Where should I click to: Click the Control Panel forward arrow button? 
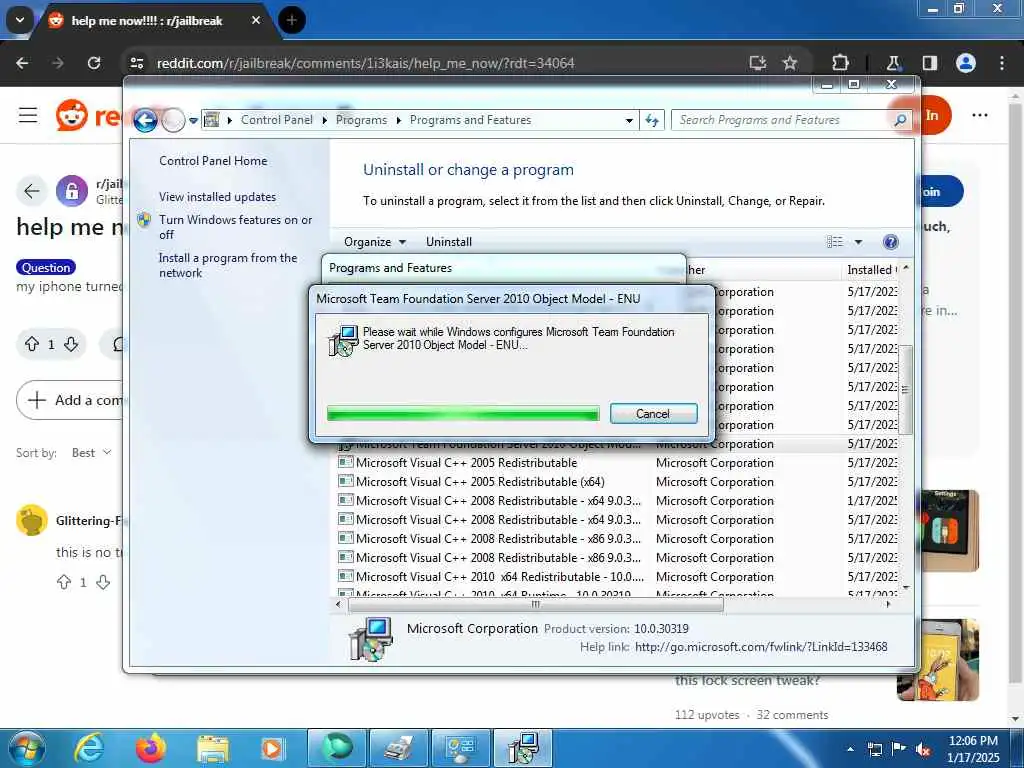click(x=173, y=120)
